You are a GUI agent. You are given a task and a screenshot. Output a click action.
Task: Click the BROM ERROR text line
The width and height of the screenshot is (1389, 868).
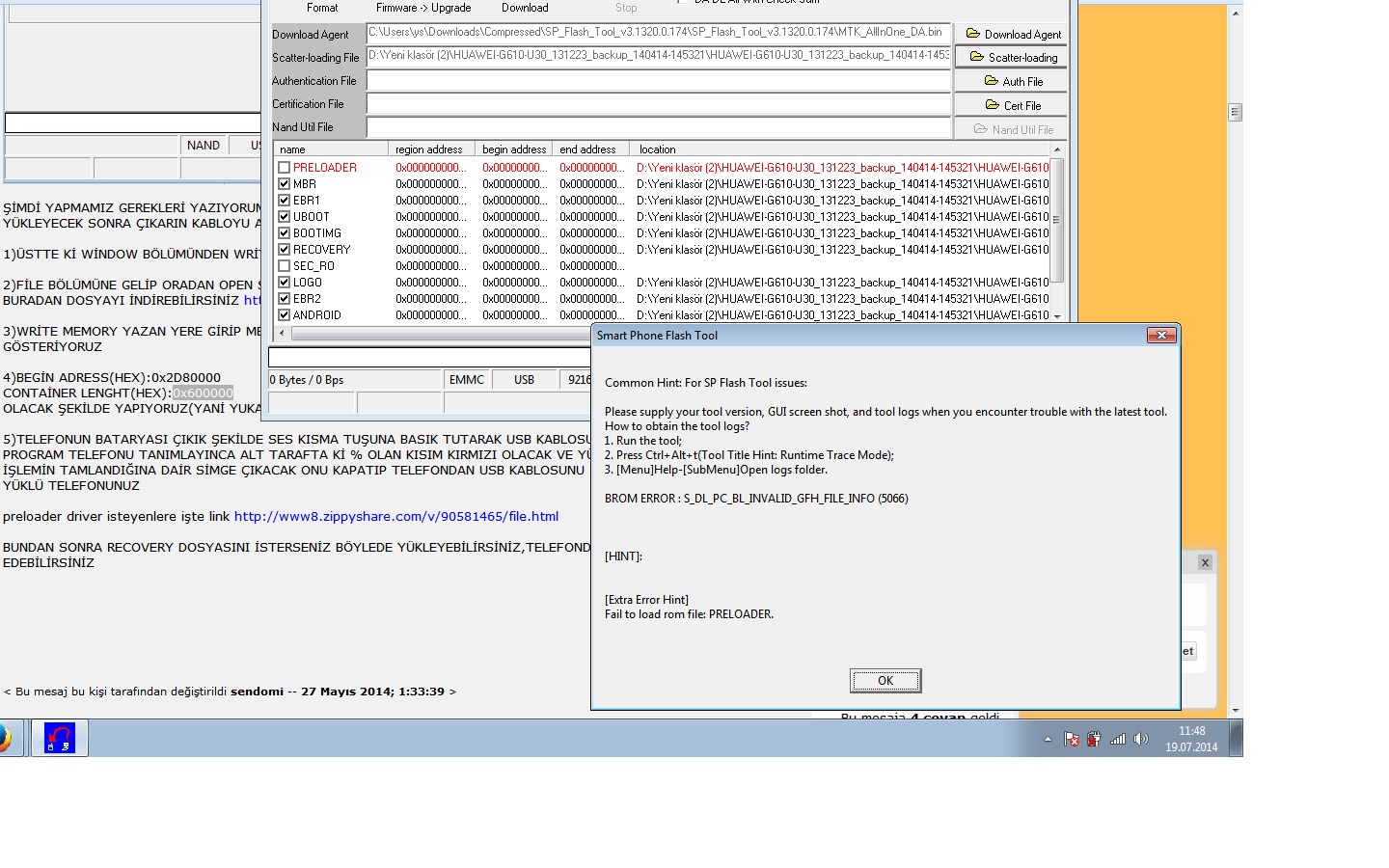pyautogui.click(x=756, y=499)
